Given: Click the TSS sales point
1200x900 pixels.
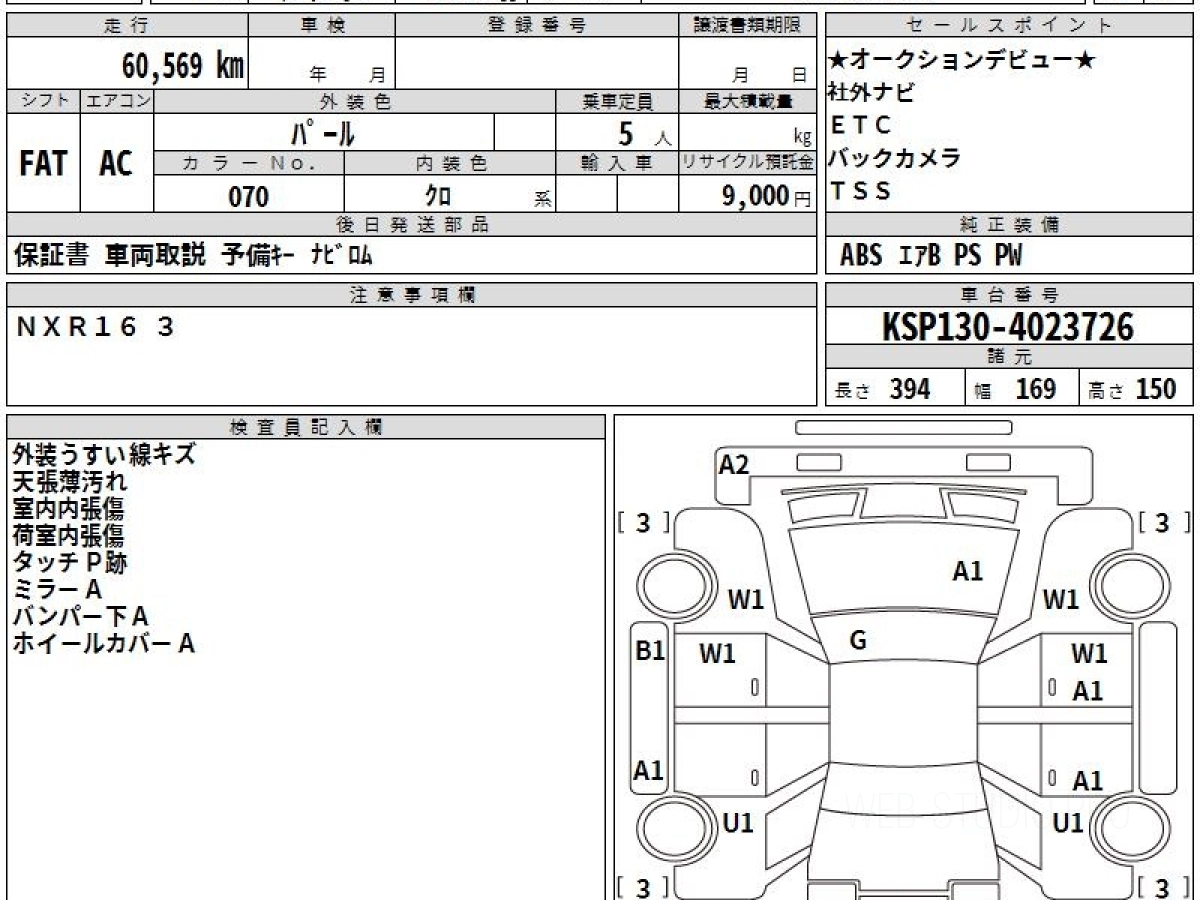Looking at the screenshot, I should (860, 190).
